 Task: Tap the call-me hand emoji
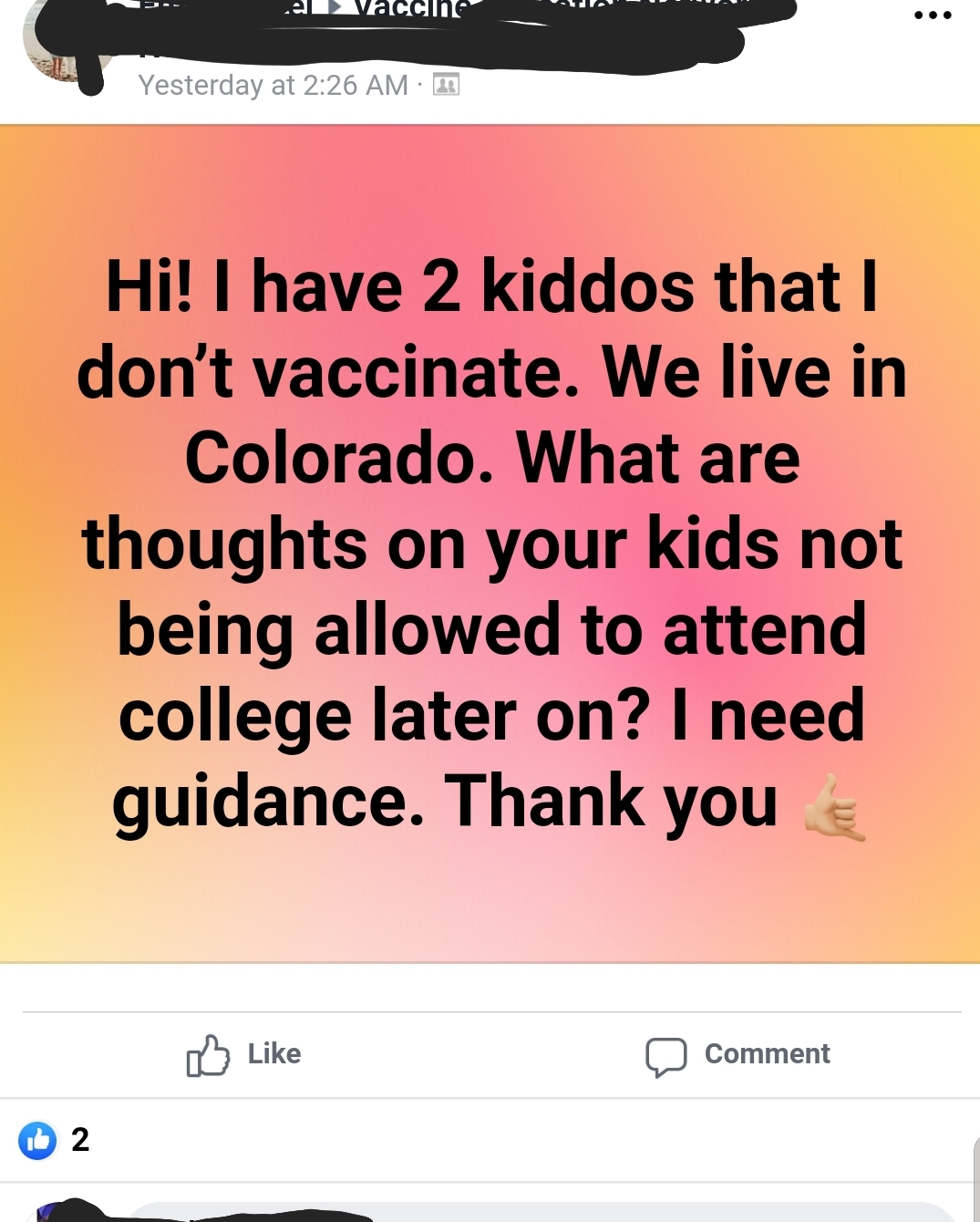(x=833, y=806)
